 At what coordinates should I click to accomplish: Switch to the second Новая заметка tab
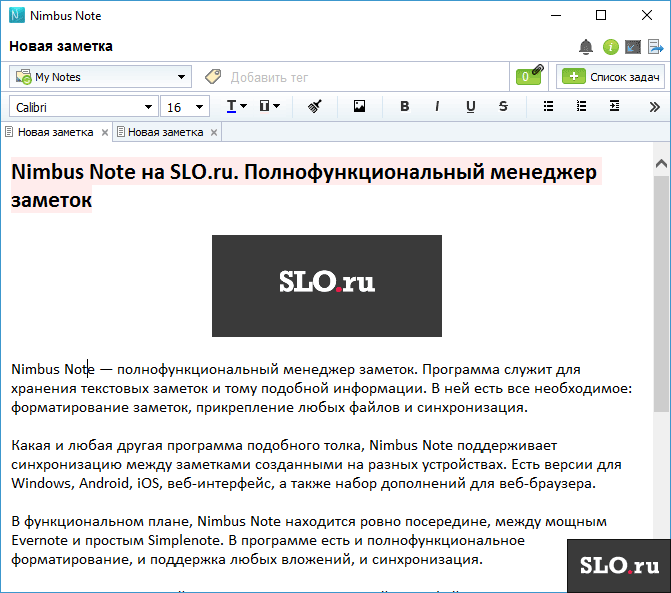(x=166, y=132)
